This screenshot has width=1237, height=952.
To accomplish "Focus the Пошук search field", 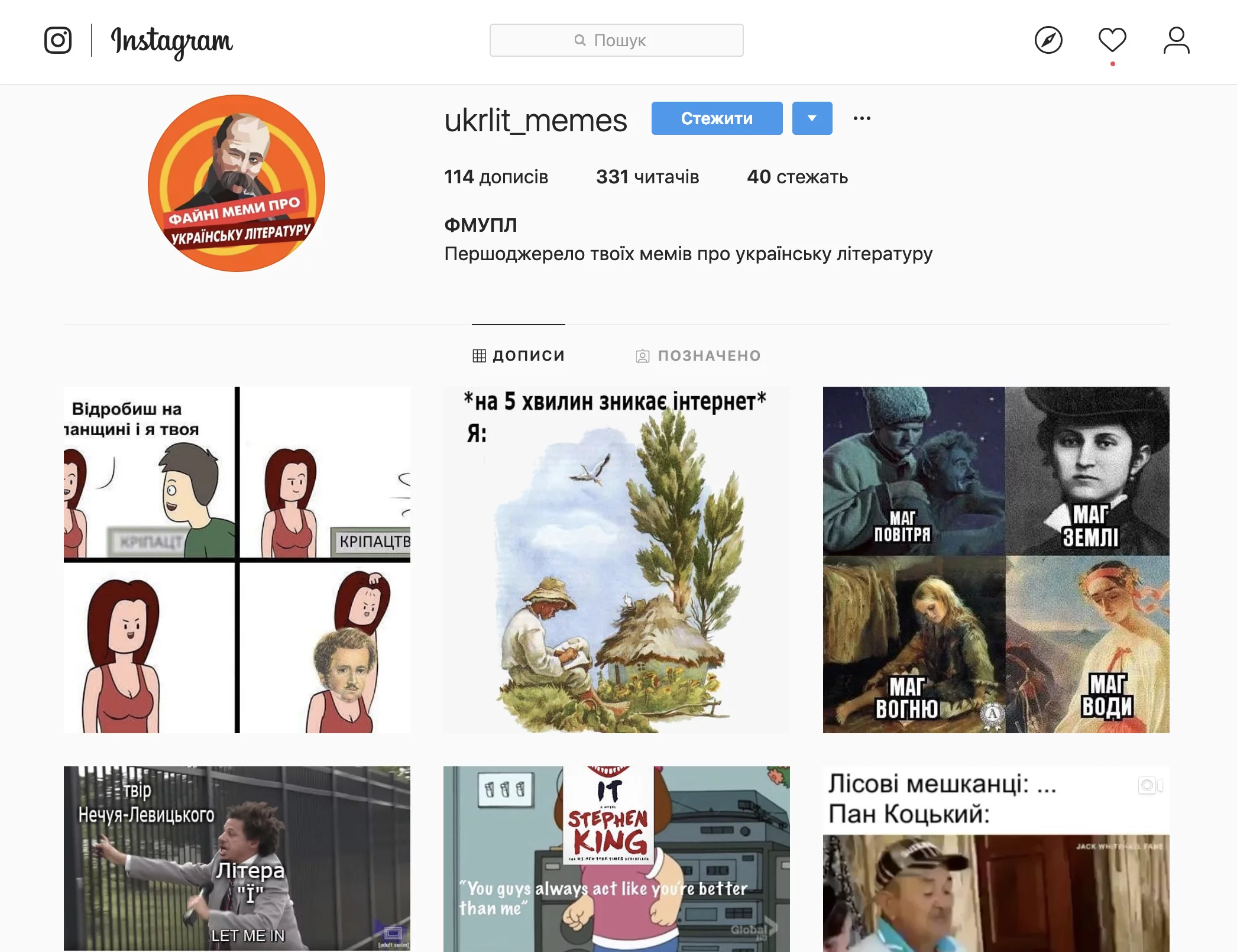I will (x=616, y=40).
